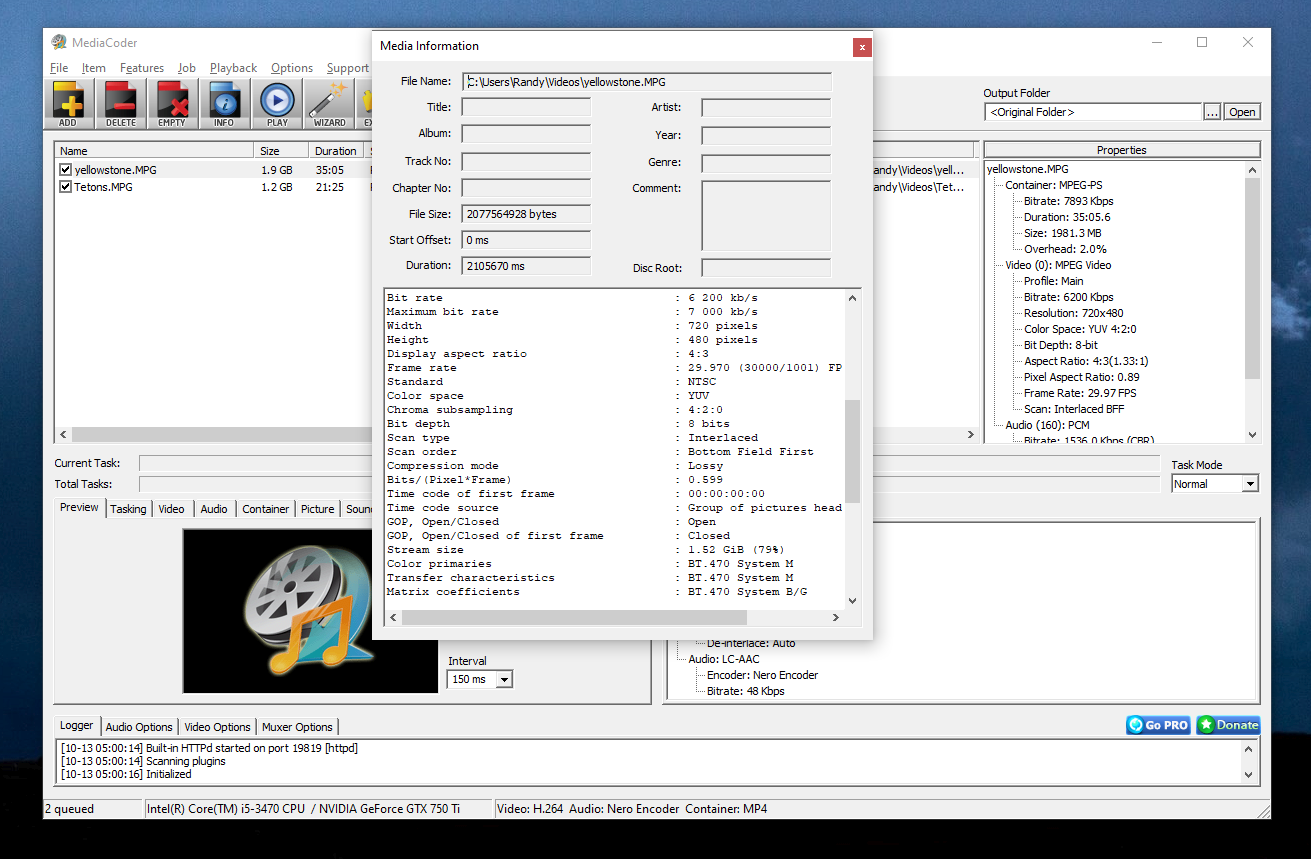Click the EMPTY list toolbar icon
This screenshot has height=859, width=1311.
click(x=172, y=104)
